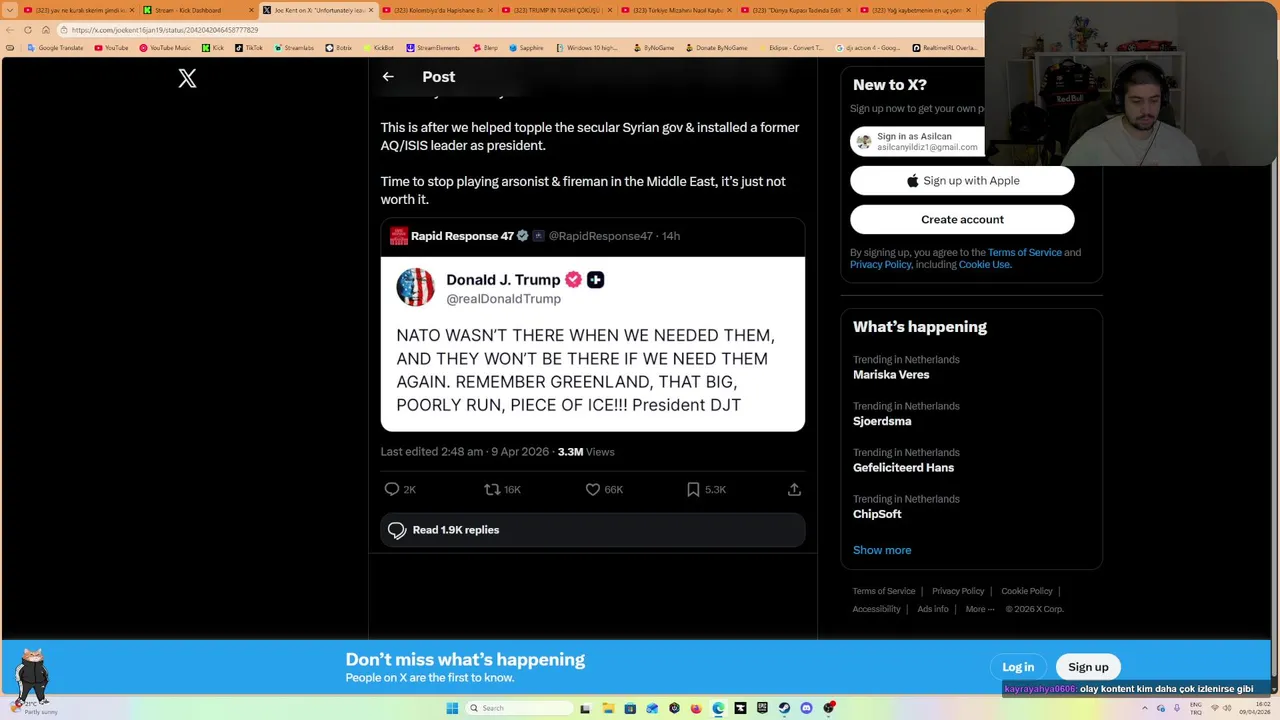Open Steam from the taskbar
1280x720 pixels.
784,708
